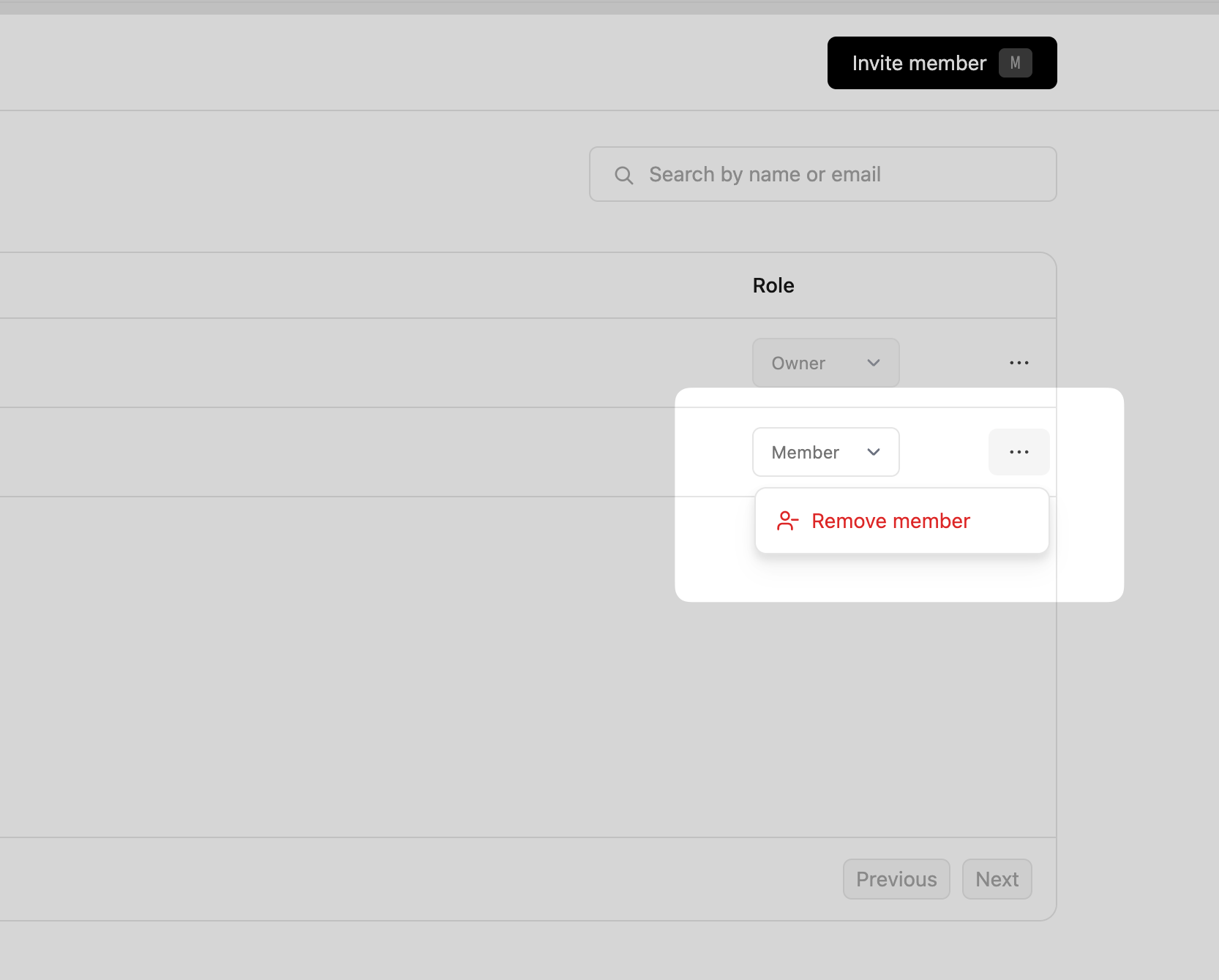This screenshot has width=1219, height=980.
Task: Expand the chevron arrow beside Member
Action: pos(873,452)
